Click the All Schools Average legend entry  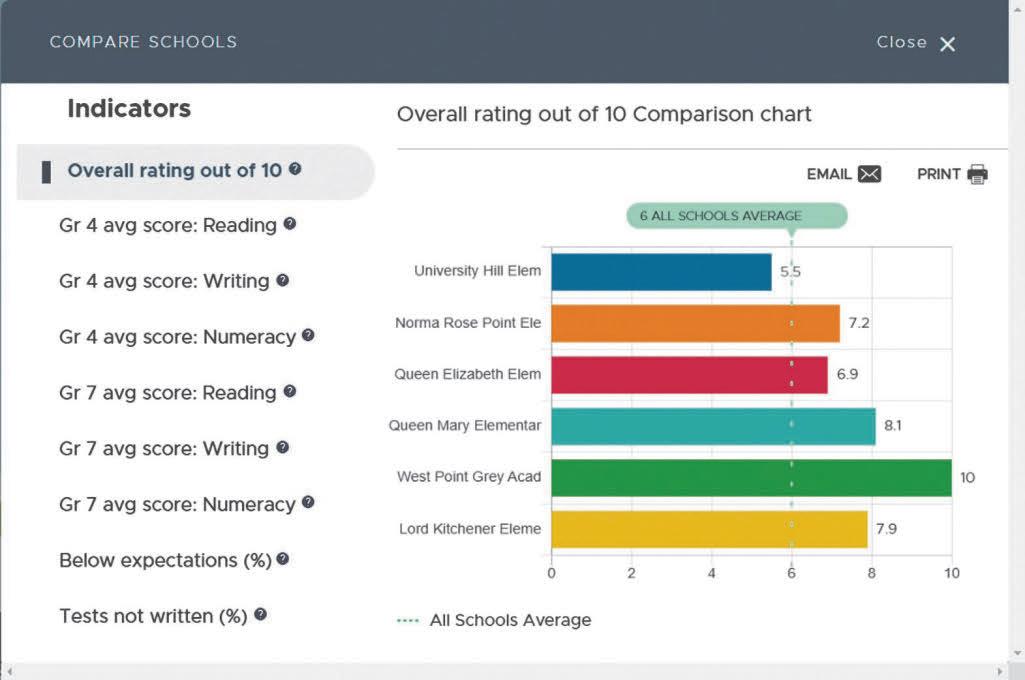[495, 620]
